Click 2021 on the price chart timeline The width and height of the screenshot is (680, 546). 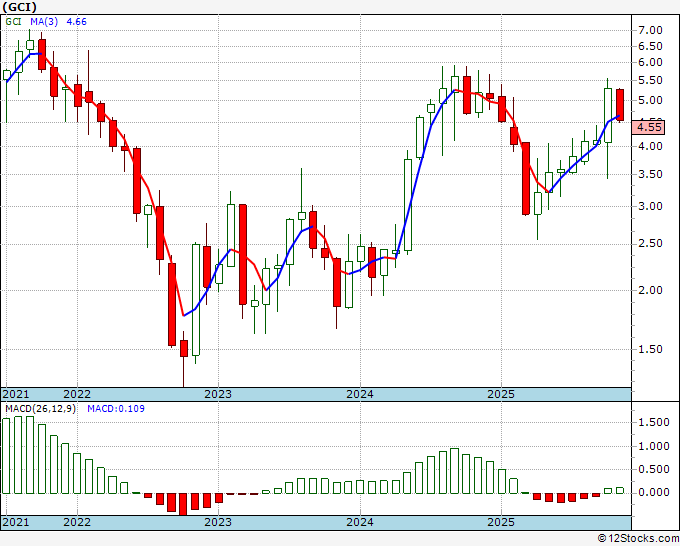16,394
